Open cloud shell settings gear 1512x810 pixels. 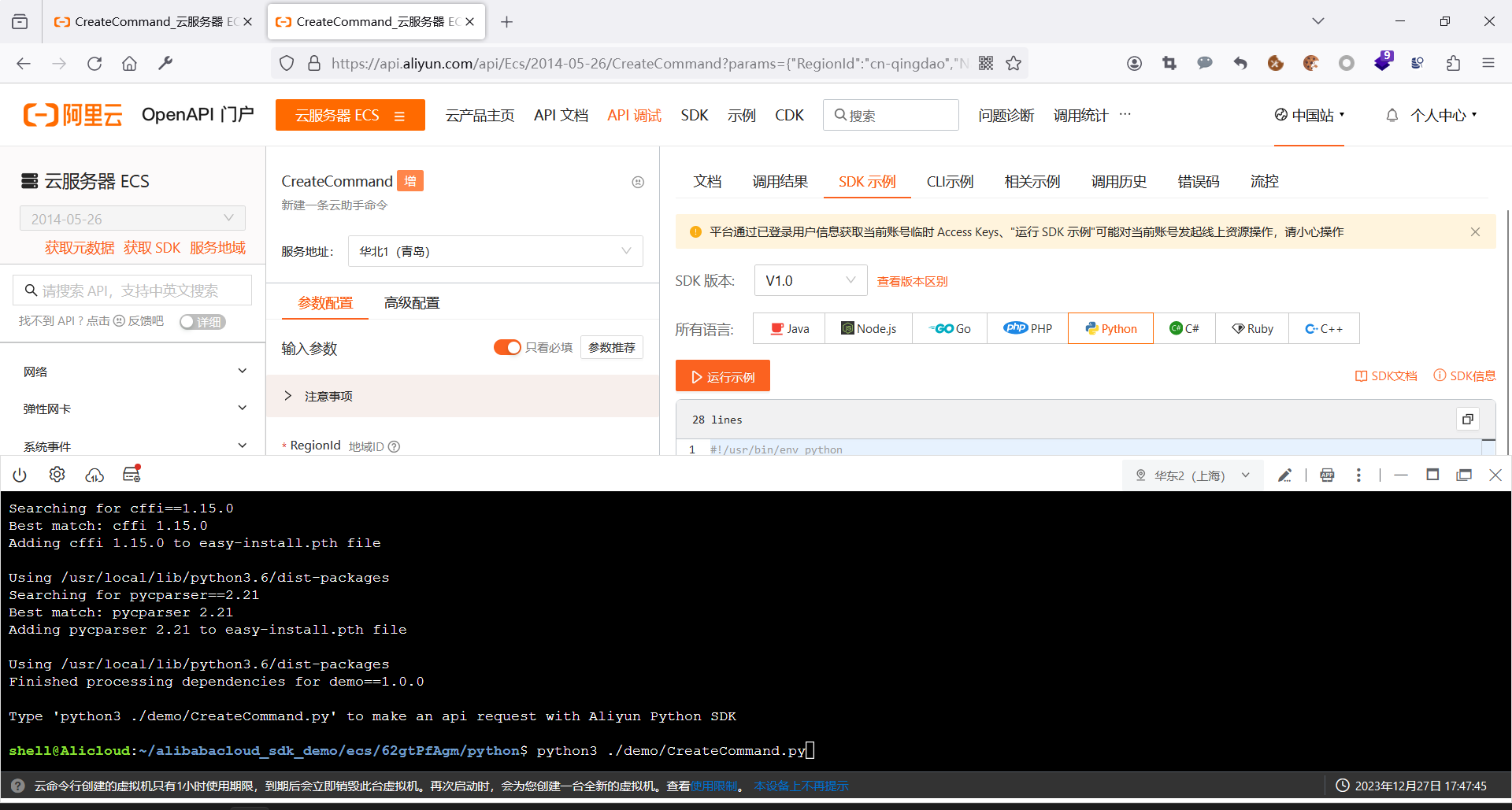click(x=57, y=475)
